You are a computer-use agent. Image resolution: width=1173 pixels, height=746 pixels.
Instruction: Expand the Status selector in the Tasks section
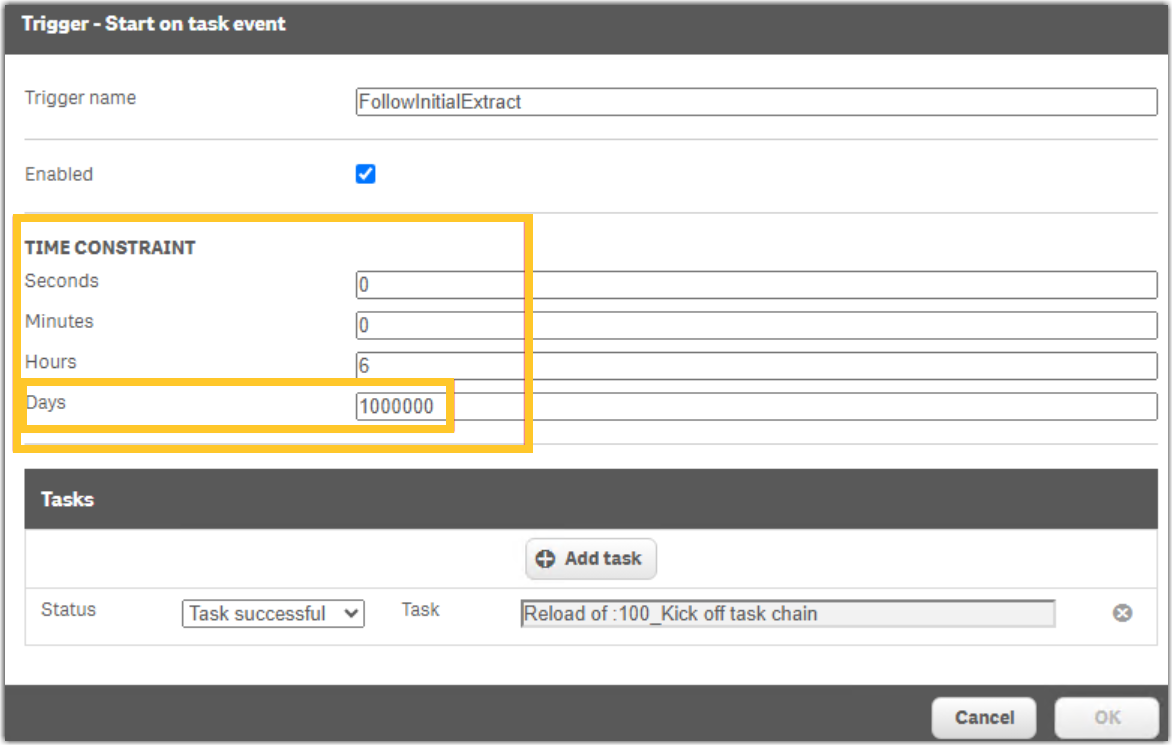pos(272,614)
